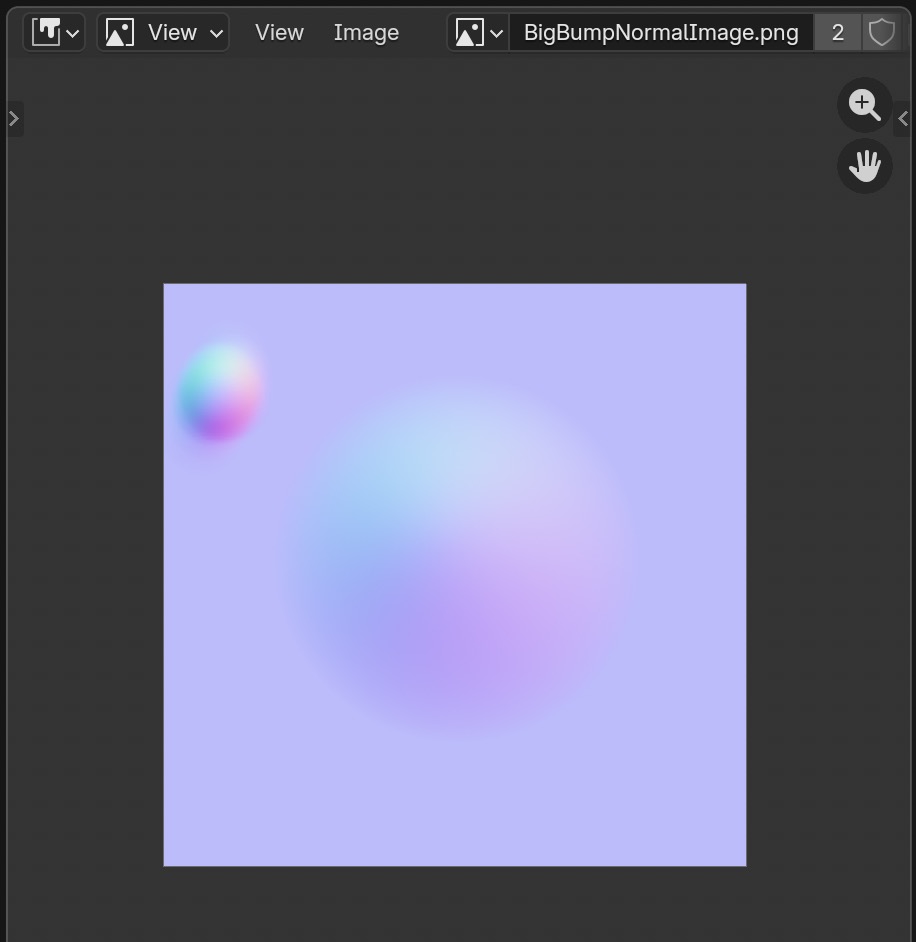
Task: Open the View mode dropdown
Action: [x=163, y=32]
